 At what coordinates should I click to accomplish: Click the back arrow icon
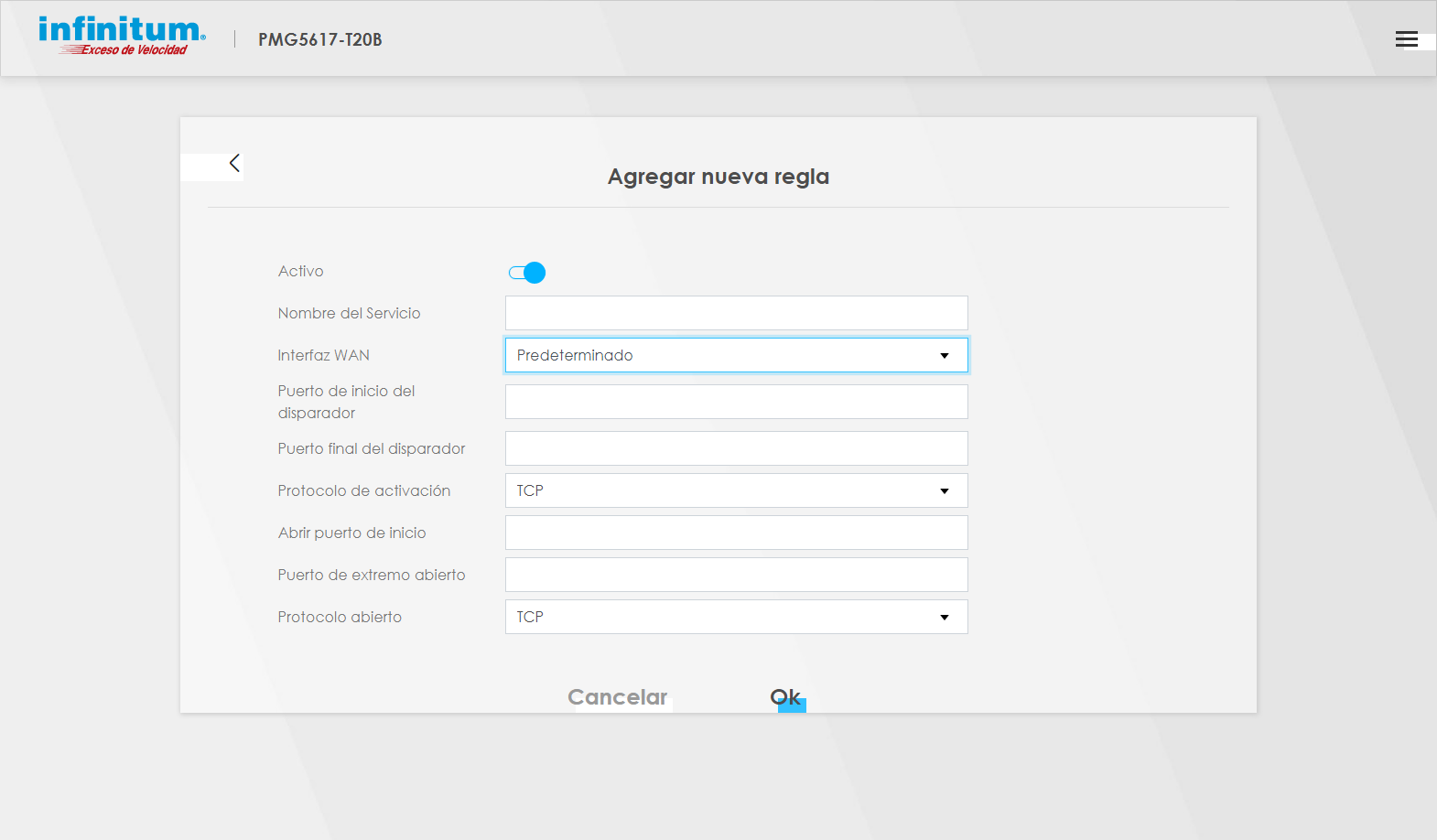pos(234,163)
